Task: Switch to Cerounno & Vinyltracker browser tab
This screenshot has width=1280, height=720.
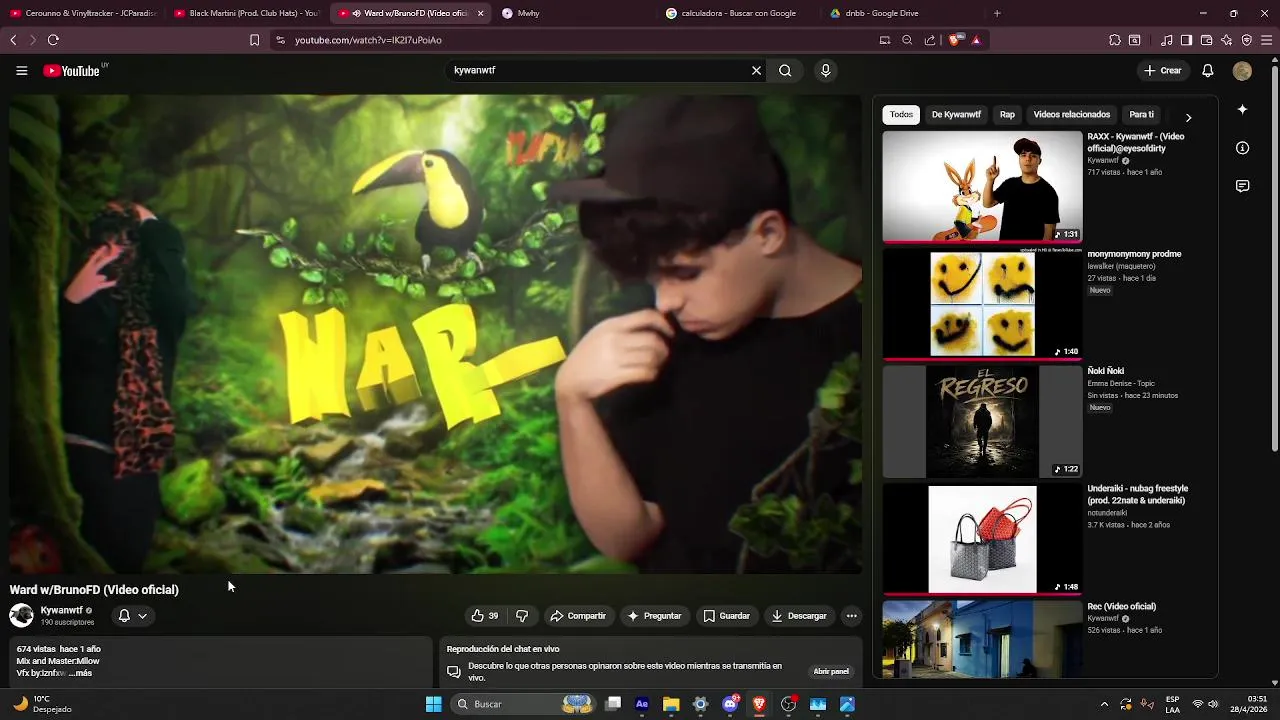Action: (x=82, y=13)
